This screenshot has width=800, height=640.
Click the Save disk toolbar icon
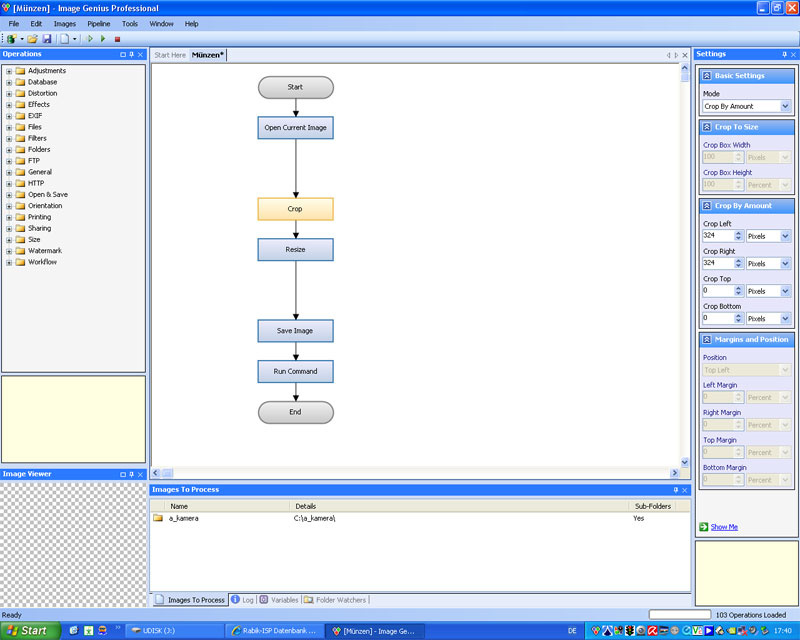[x=46, y=39]
